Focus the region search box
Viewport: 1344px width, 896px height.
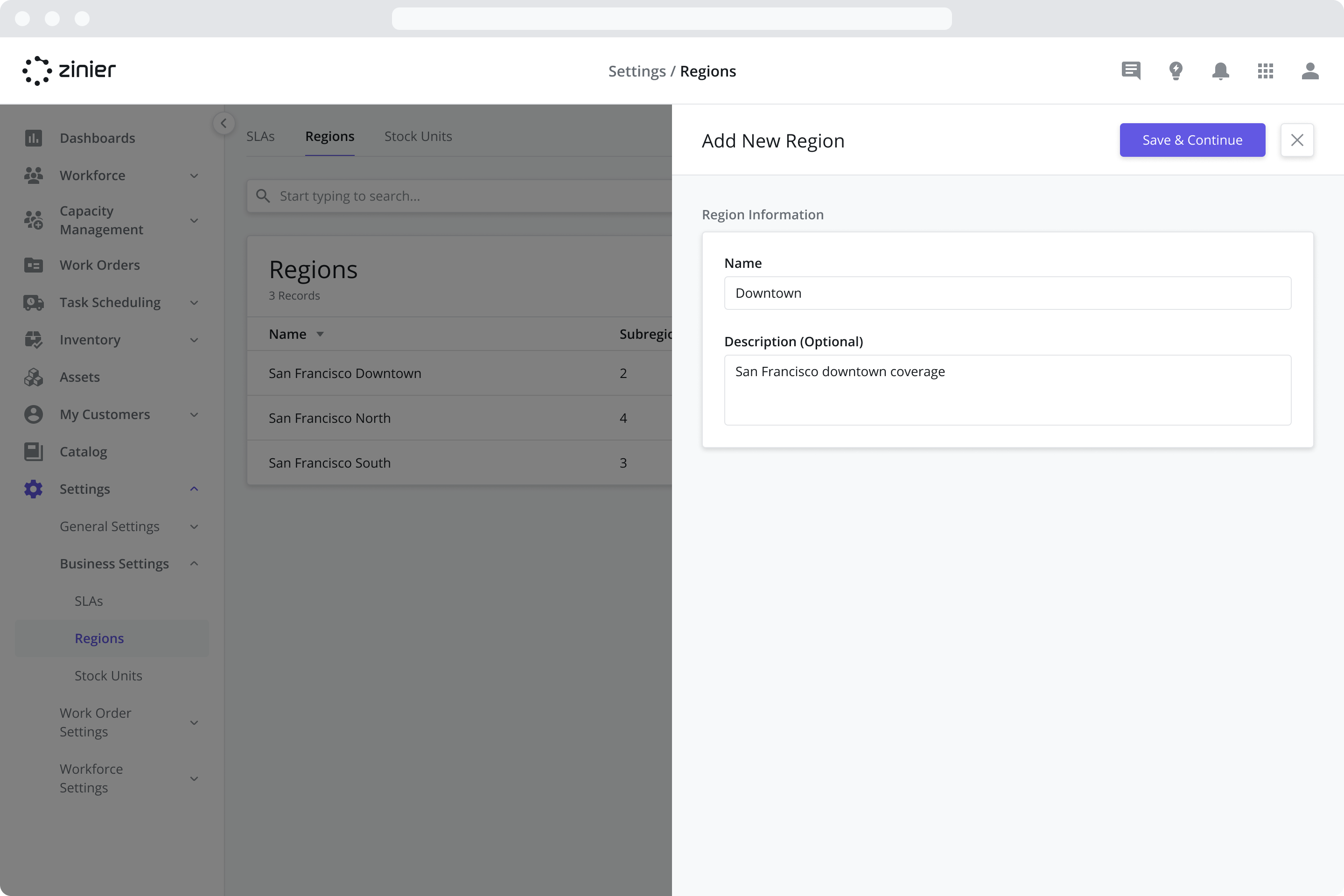tap(459, 196)
